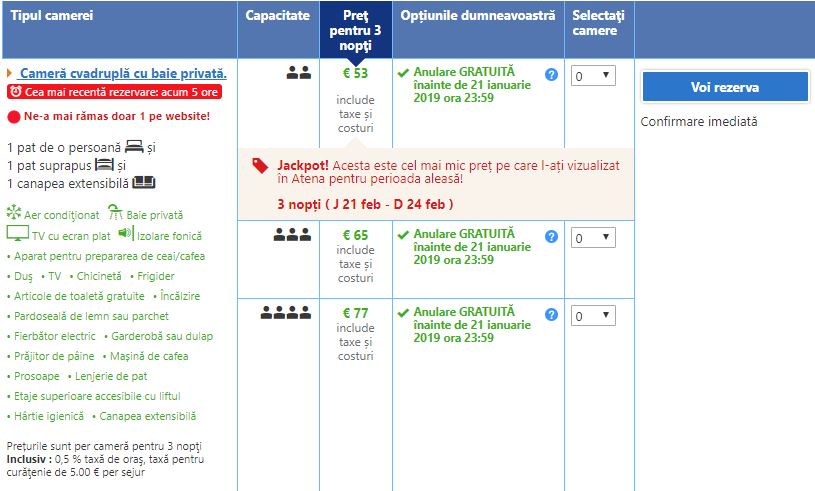Click the soundproofing speaker icon
815x491 pixels.
pyautogui.click(x=125, y=234)
